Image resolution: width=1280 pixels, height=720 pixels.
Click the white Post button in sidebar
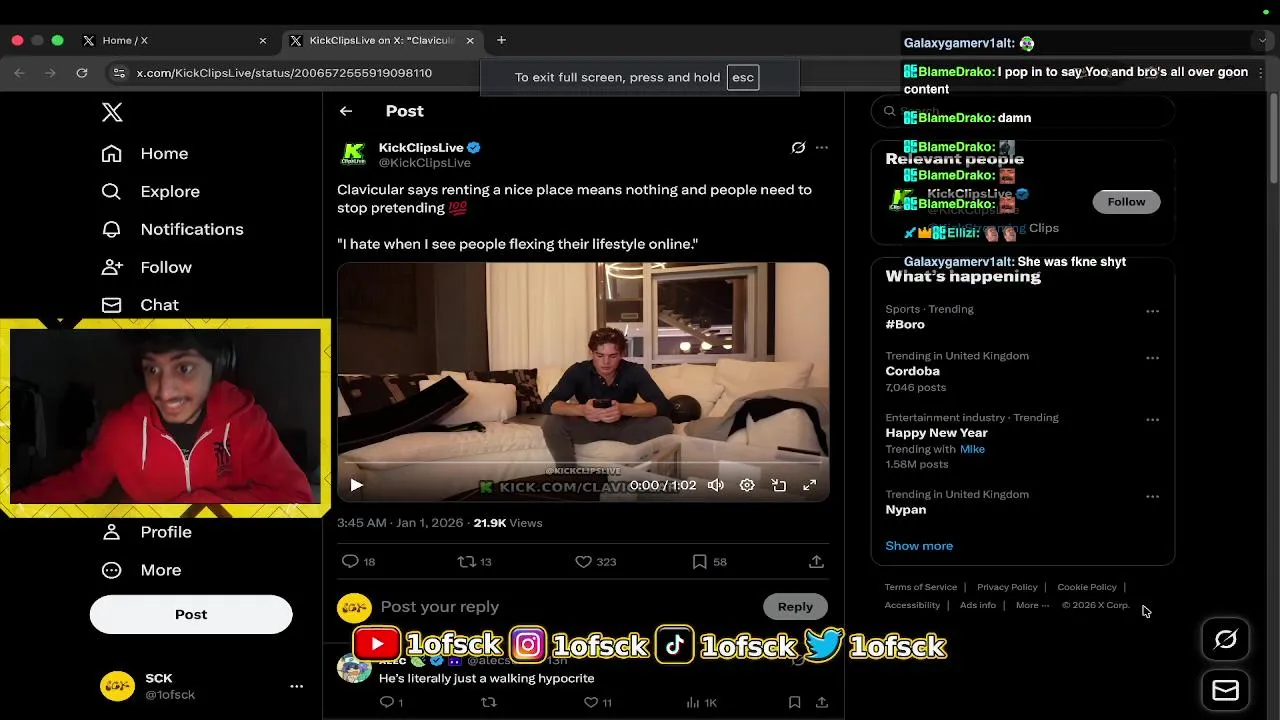[191, 614]
